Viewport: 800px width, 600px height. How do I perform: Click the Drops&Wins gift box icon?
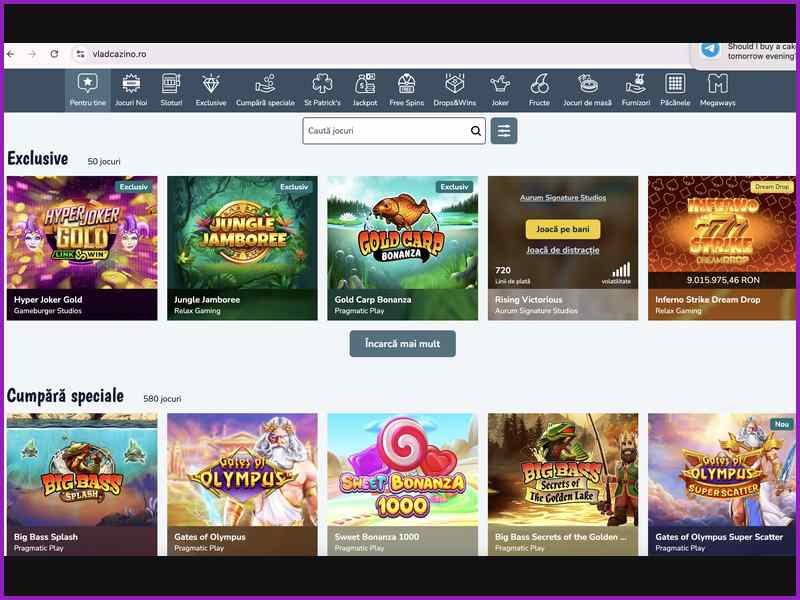454,91
